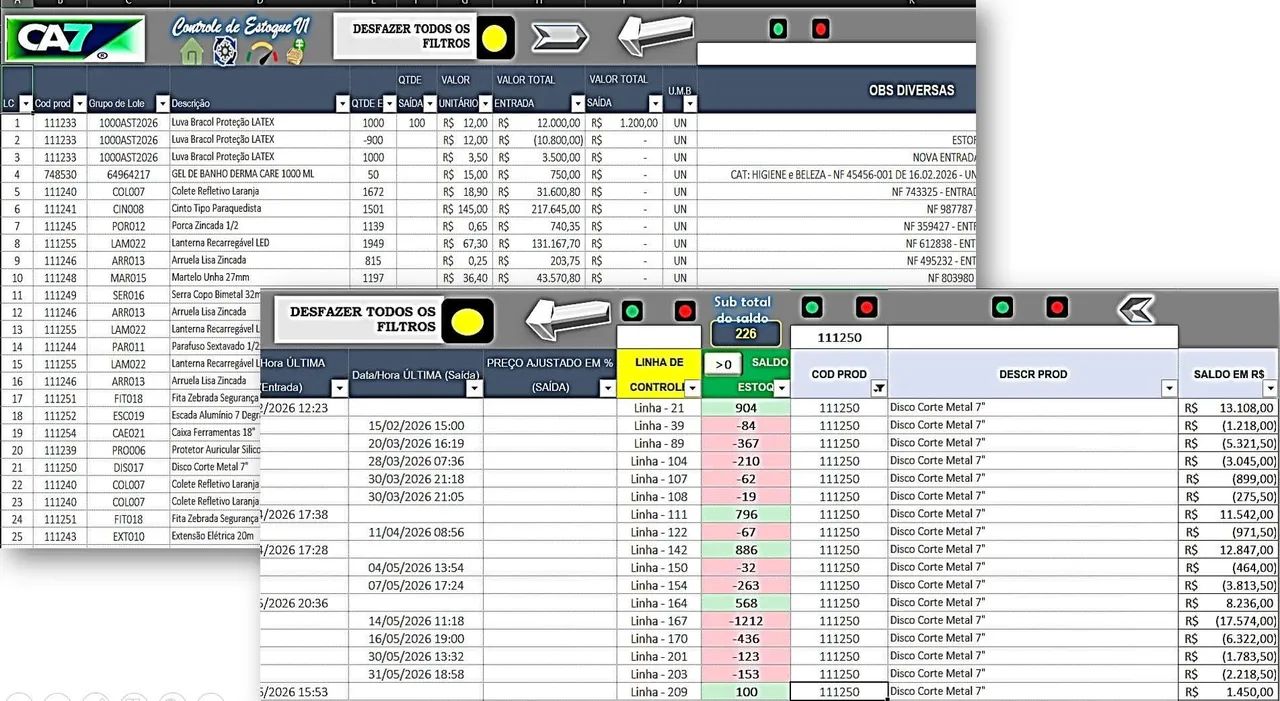This screenshot has height=701, width=1280.
Task: Select the observation cell NF 987787
Action: [x=836, y=209]
